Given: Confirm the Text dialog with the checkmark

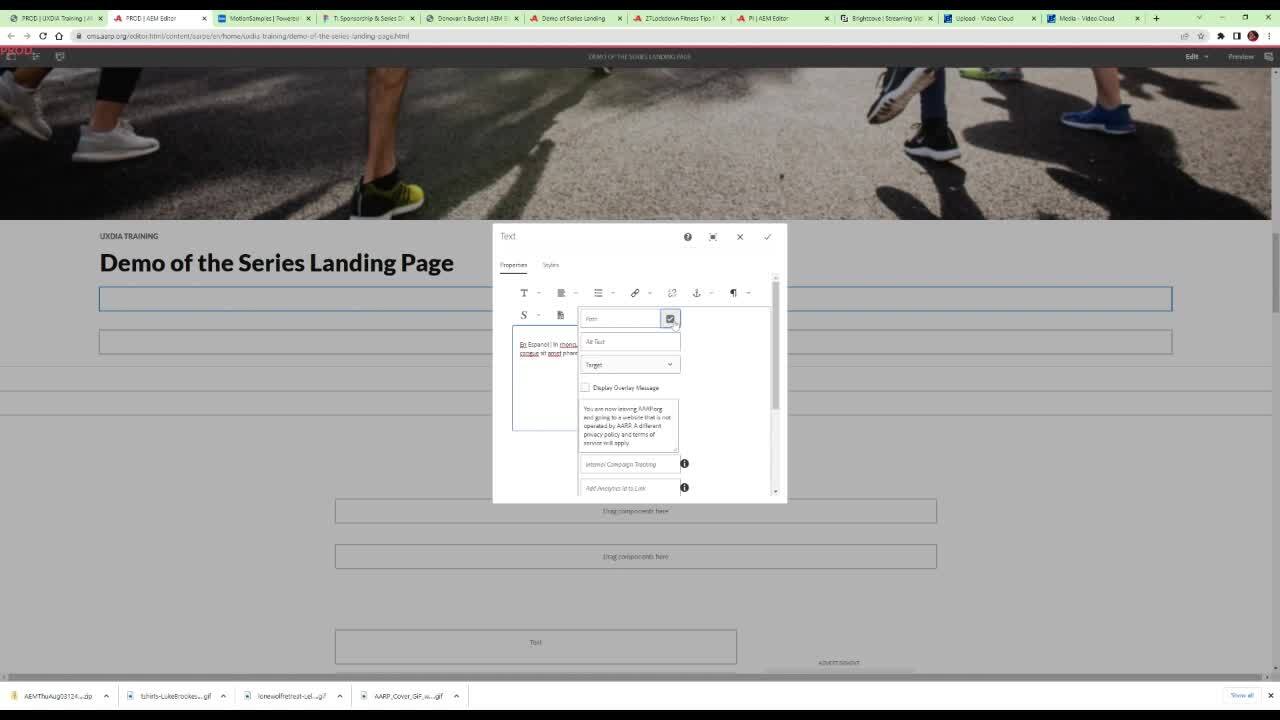Looking at the screenshot, I should click(x=767, y=237).
